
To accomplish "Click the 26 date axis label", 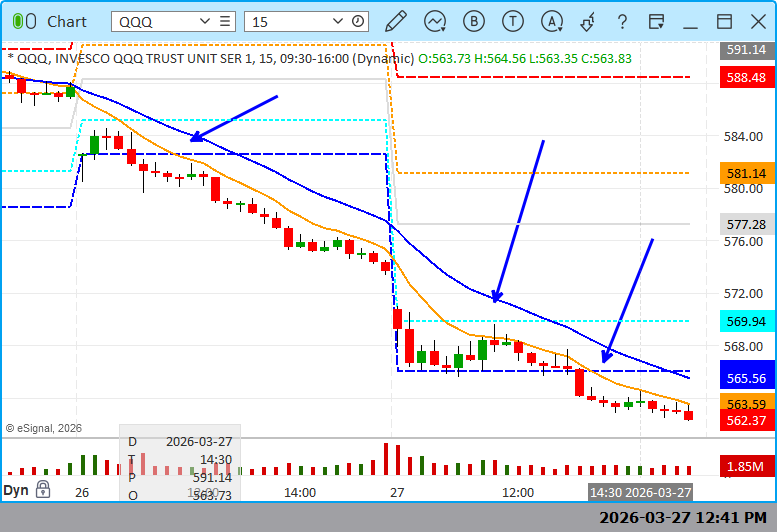I will (x=82, y=493).
